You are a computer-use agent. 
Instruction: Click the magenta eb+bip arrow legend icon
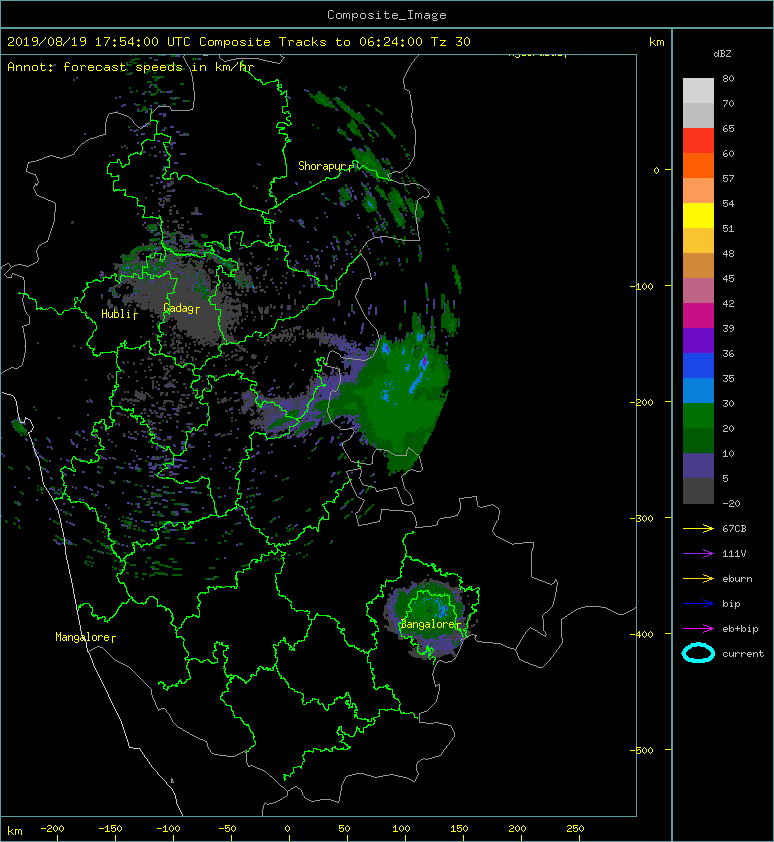pyautogui.click(x=698, y=629)
